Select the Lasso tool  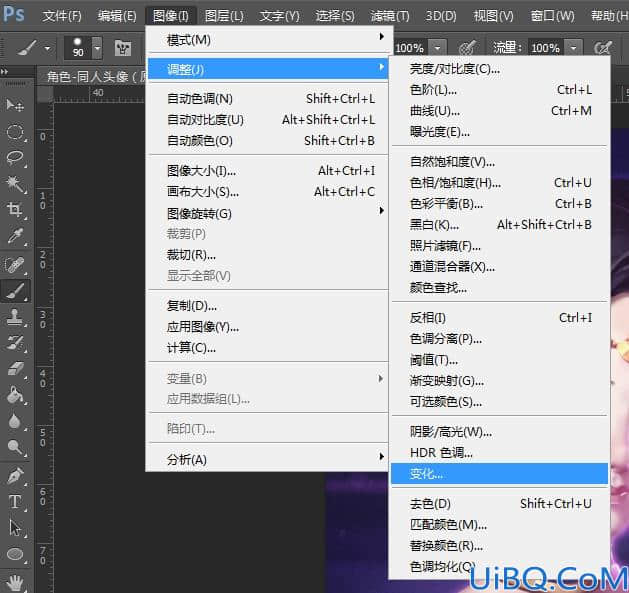(x=15, y=158)
